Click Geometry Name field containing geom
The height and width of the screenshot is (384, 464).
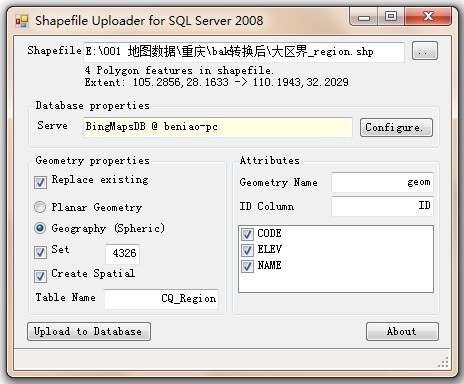pyautogui.click(x=382, y=182)
